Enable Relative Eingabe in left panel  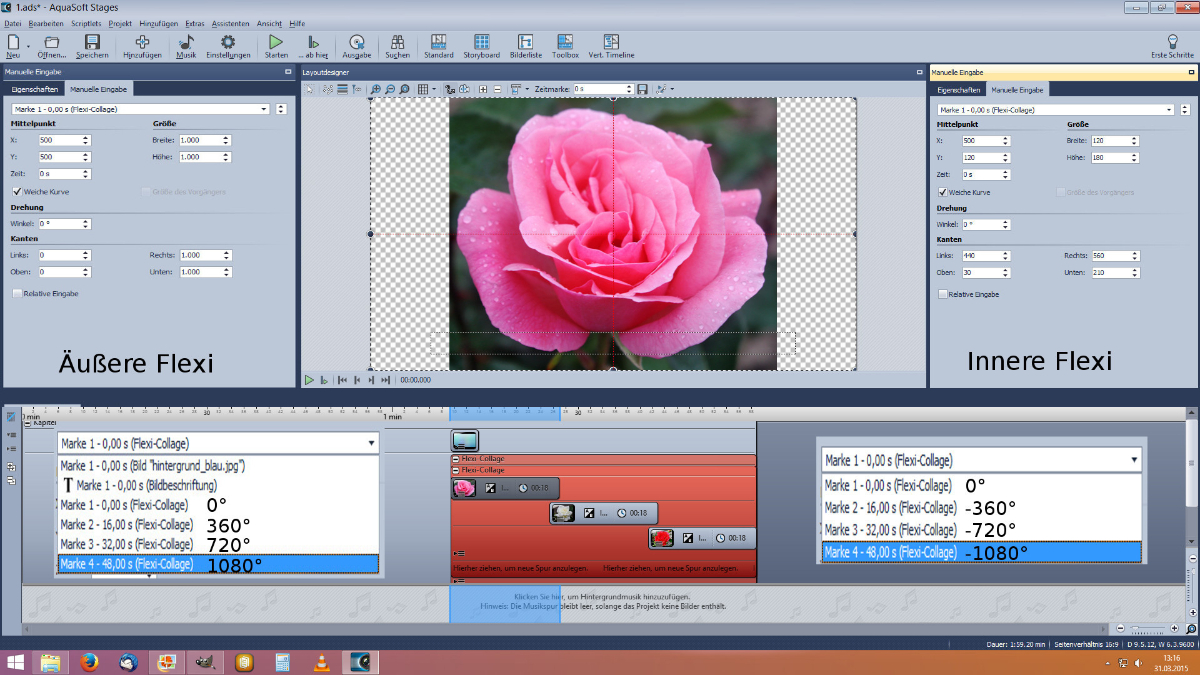tap(17, 294)
